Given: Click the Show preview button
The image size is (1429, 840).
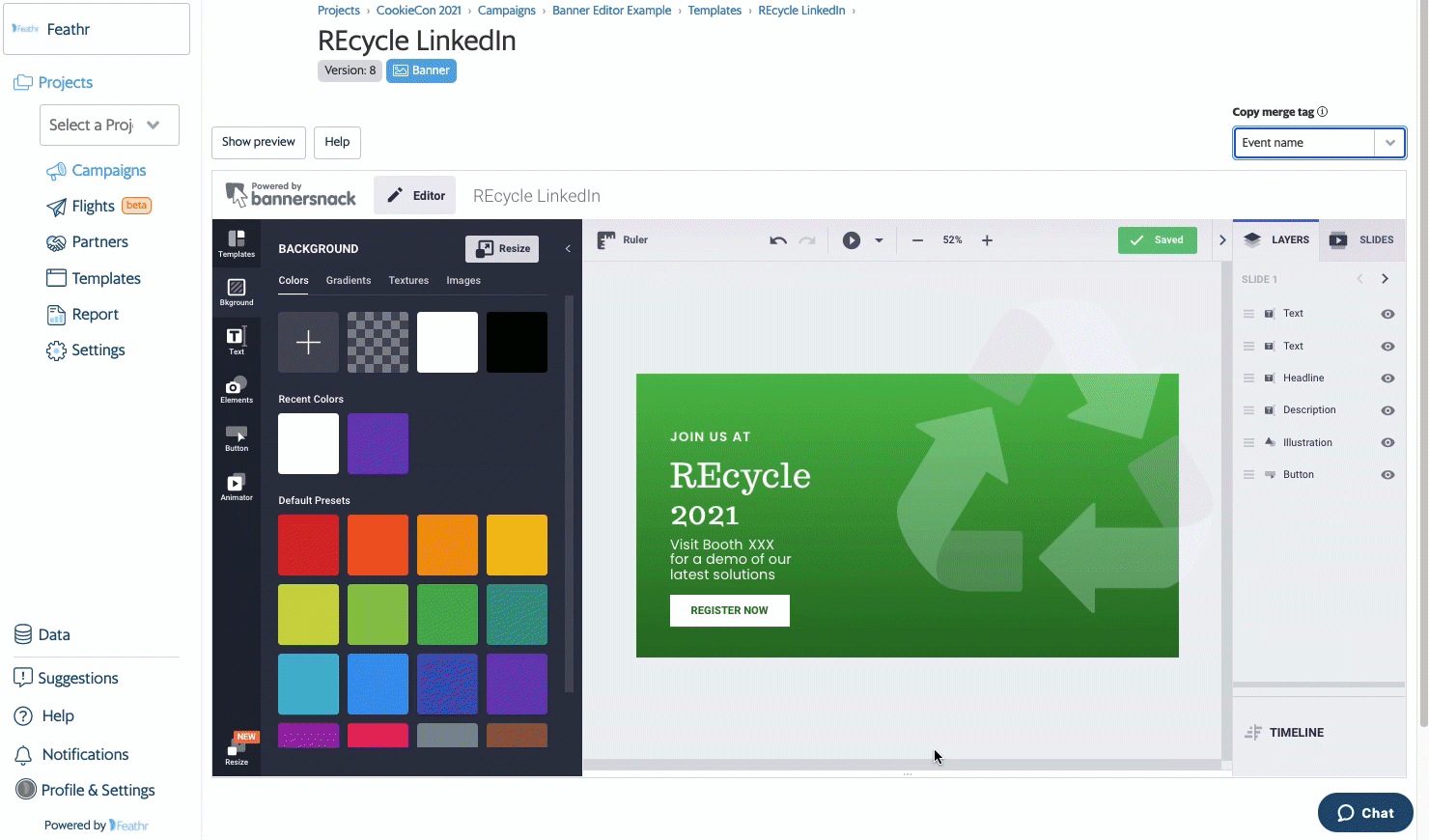Looking at the screenshot, I should pos(259,142).
